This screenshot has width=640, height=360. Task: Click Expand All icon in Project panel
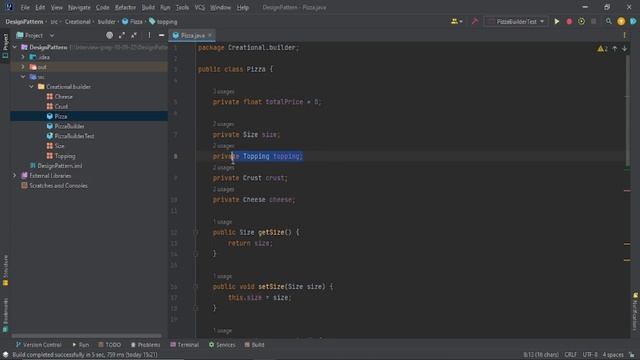(x=122, y=36)
